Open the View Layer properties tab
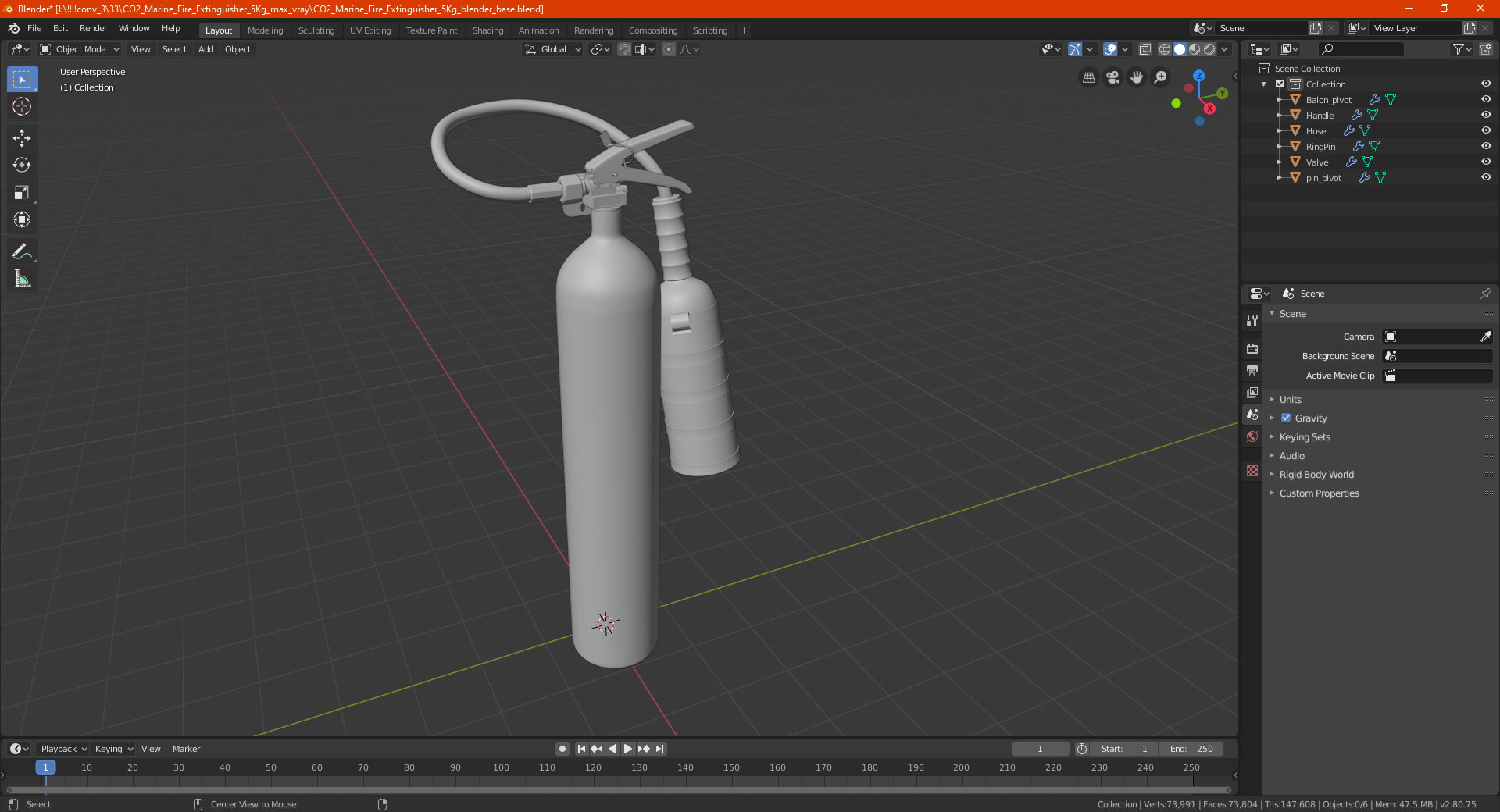The width and height of the screenshot is (1500, 812). click(x=1252, y=392)
